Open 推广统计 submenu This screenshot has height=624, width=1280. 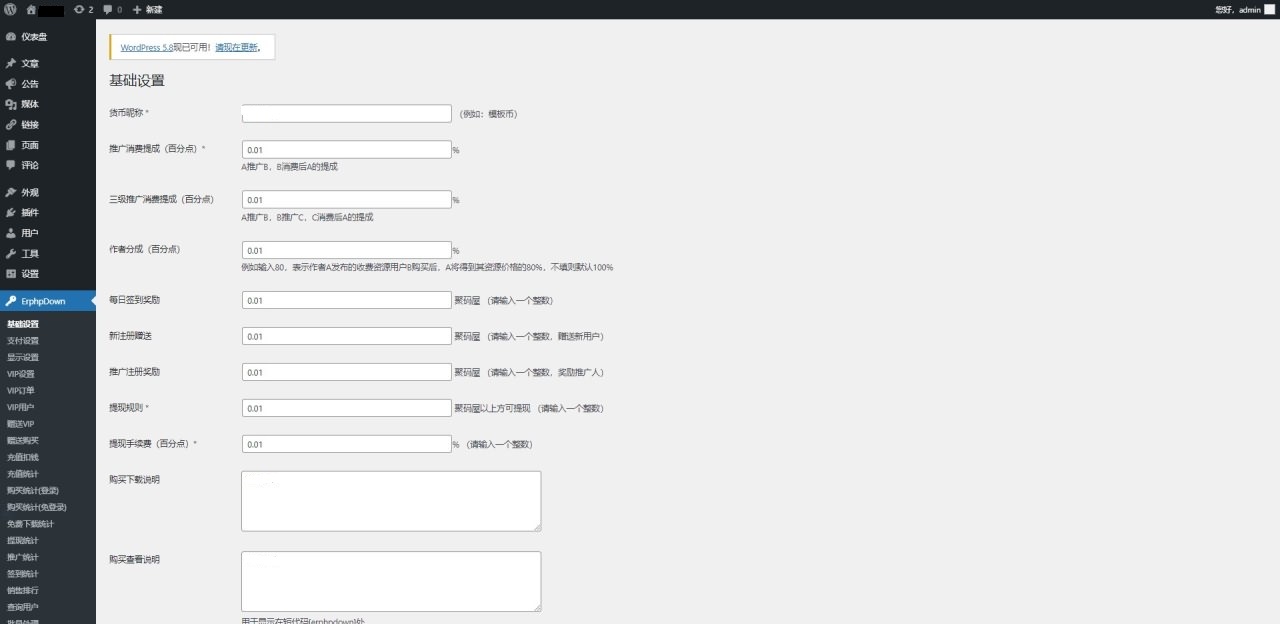(23, 557)
